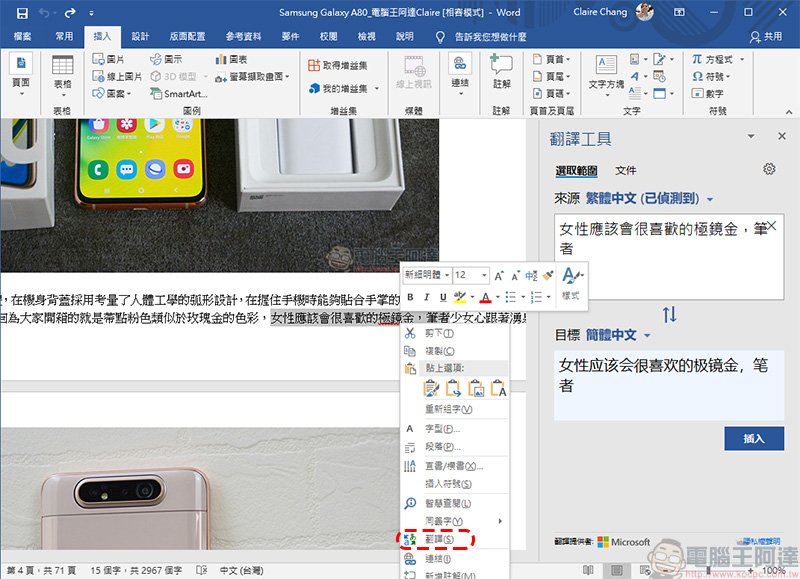This screenshot has height=579, width=800.
Task: Toggle underline in mini toolbar
Action: (x=443, y=297)
